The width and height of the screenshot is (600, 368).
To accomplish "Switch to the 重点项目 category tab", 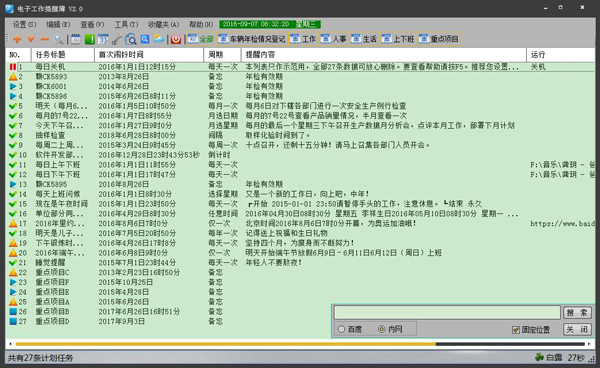I will pos(439,39).
